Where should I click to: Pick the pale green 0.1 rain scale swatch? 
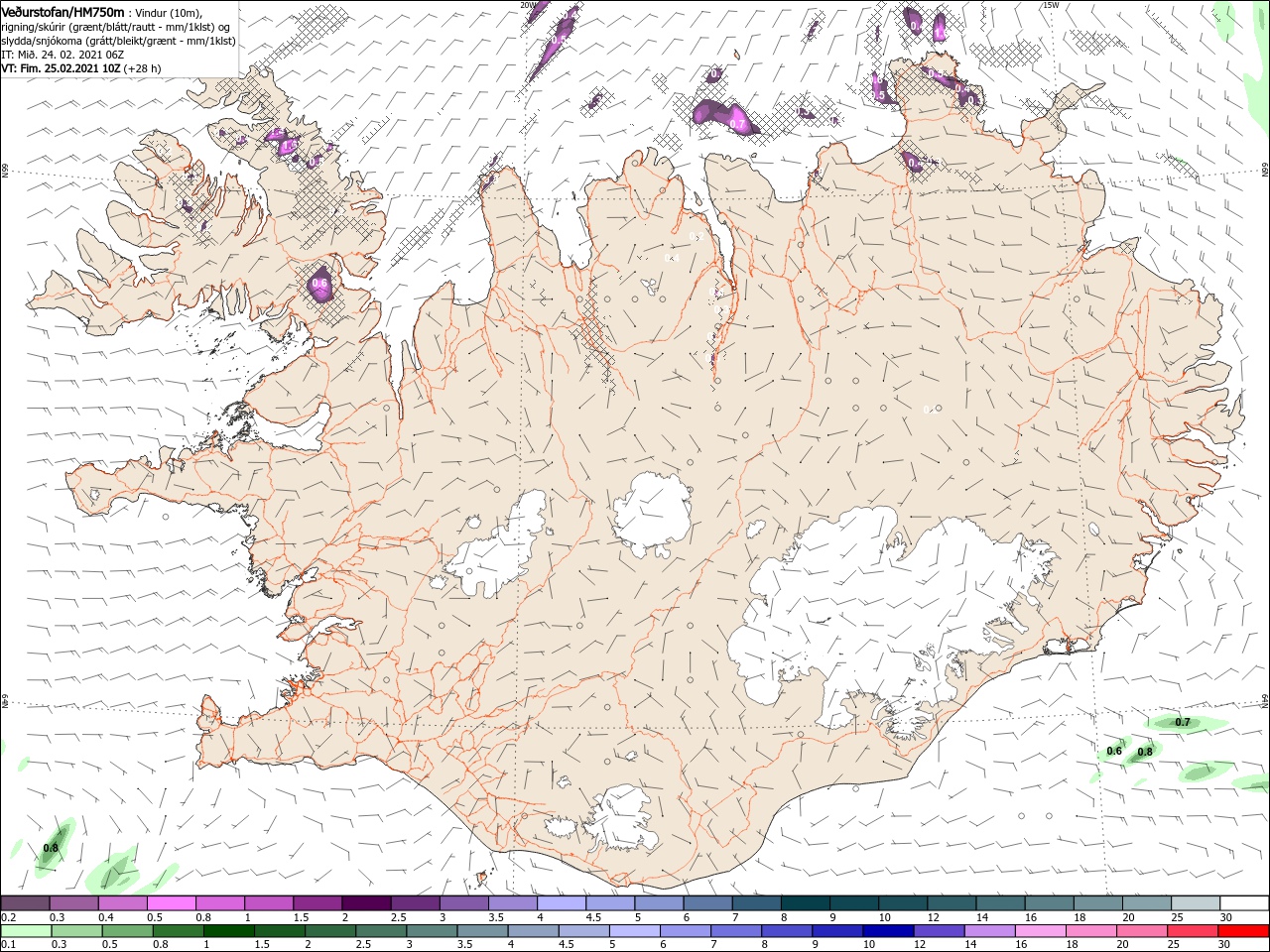click(26, 930)
